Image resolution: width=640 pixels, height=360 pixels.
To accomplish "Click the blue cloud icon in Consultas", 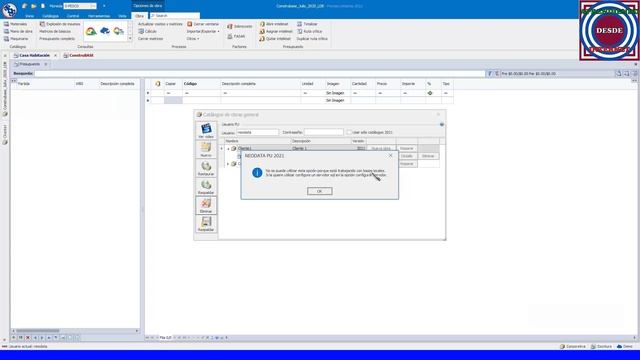I will click(x=105, y=31).
